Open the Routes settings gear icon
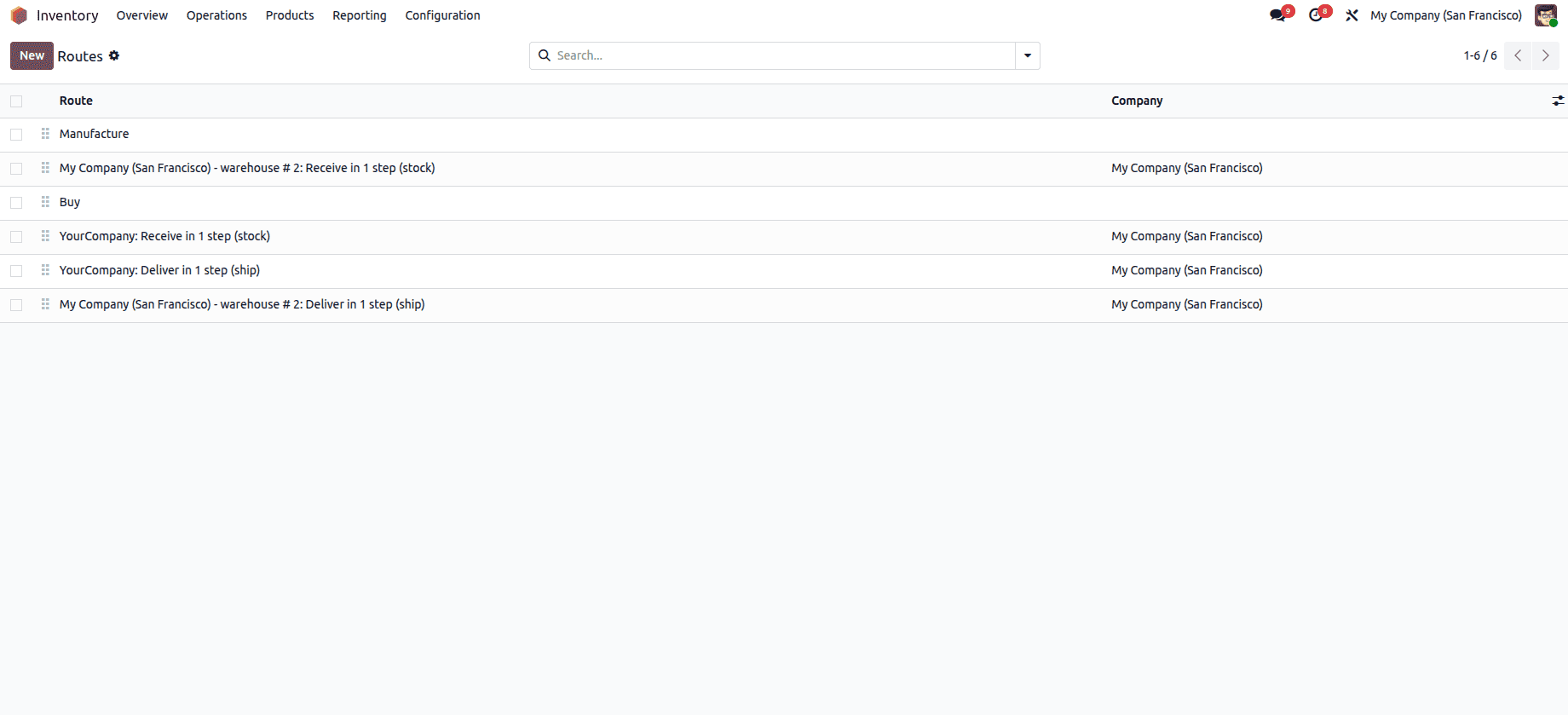1568x715 pixels. click(x=114, y=55)
